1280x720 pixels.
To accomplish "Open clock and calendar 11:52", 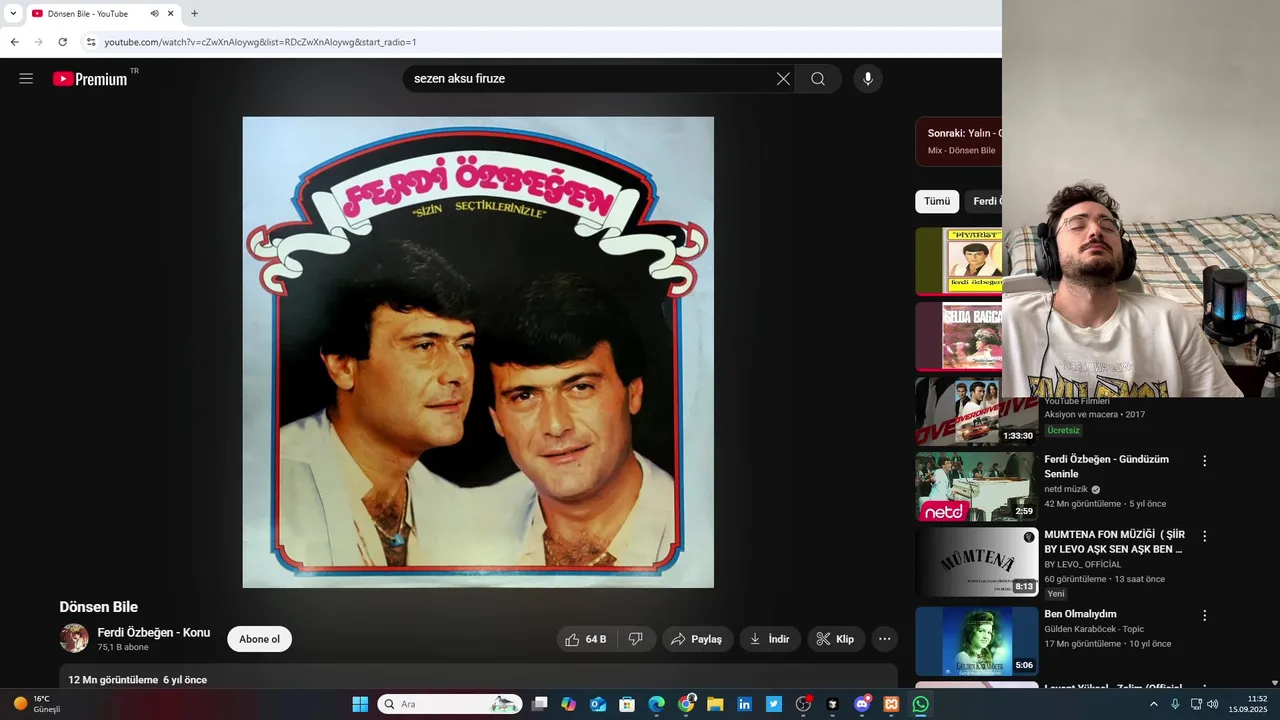I will [1248, 704].
